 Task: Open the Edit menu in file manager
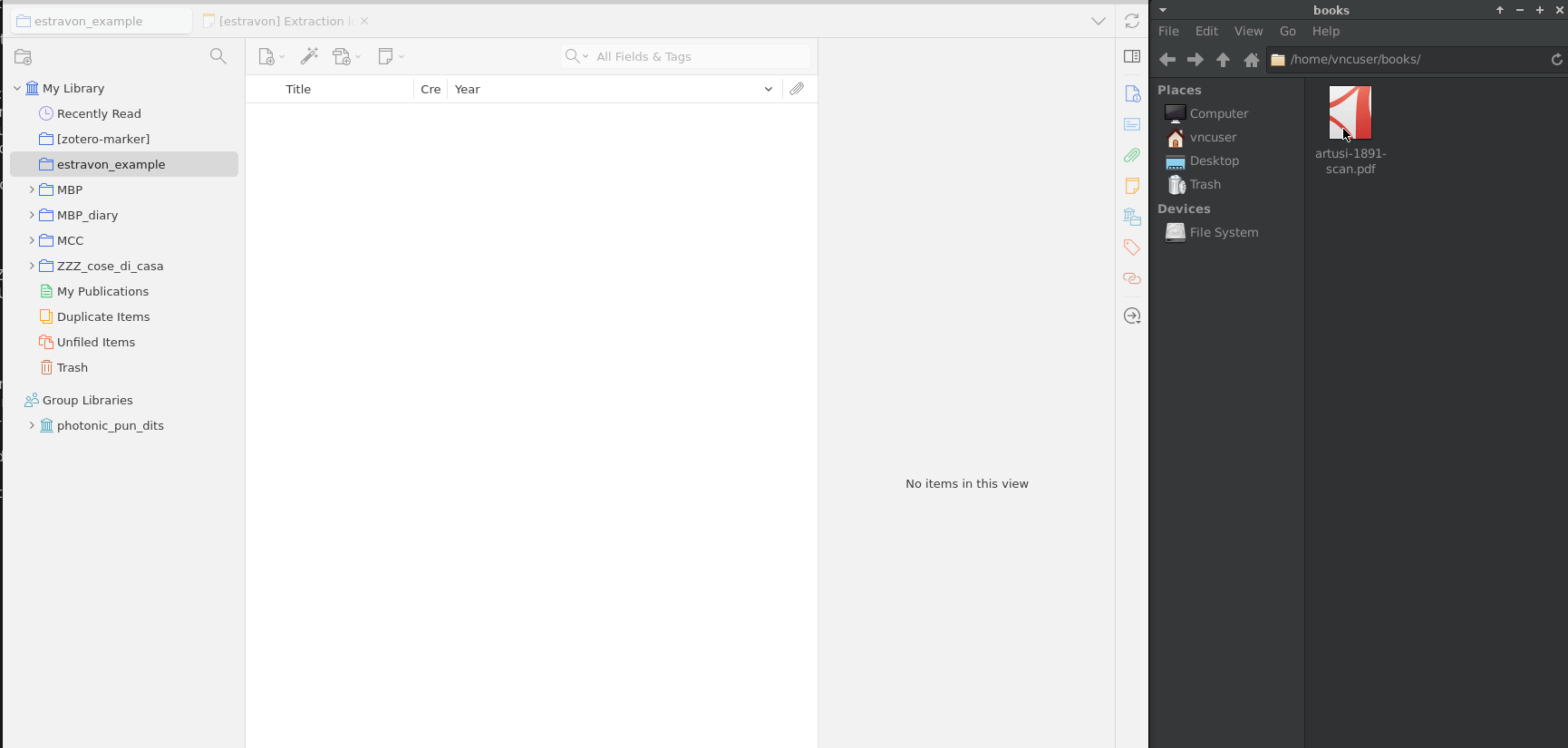(1206, 31)
